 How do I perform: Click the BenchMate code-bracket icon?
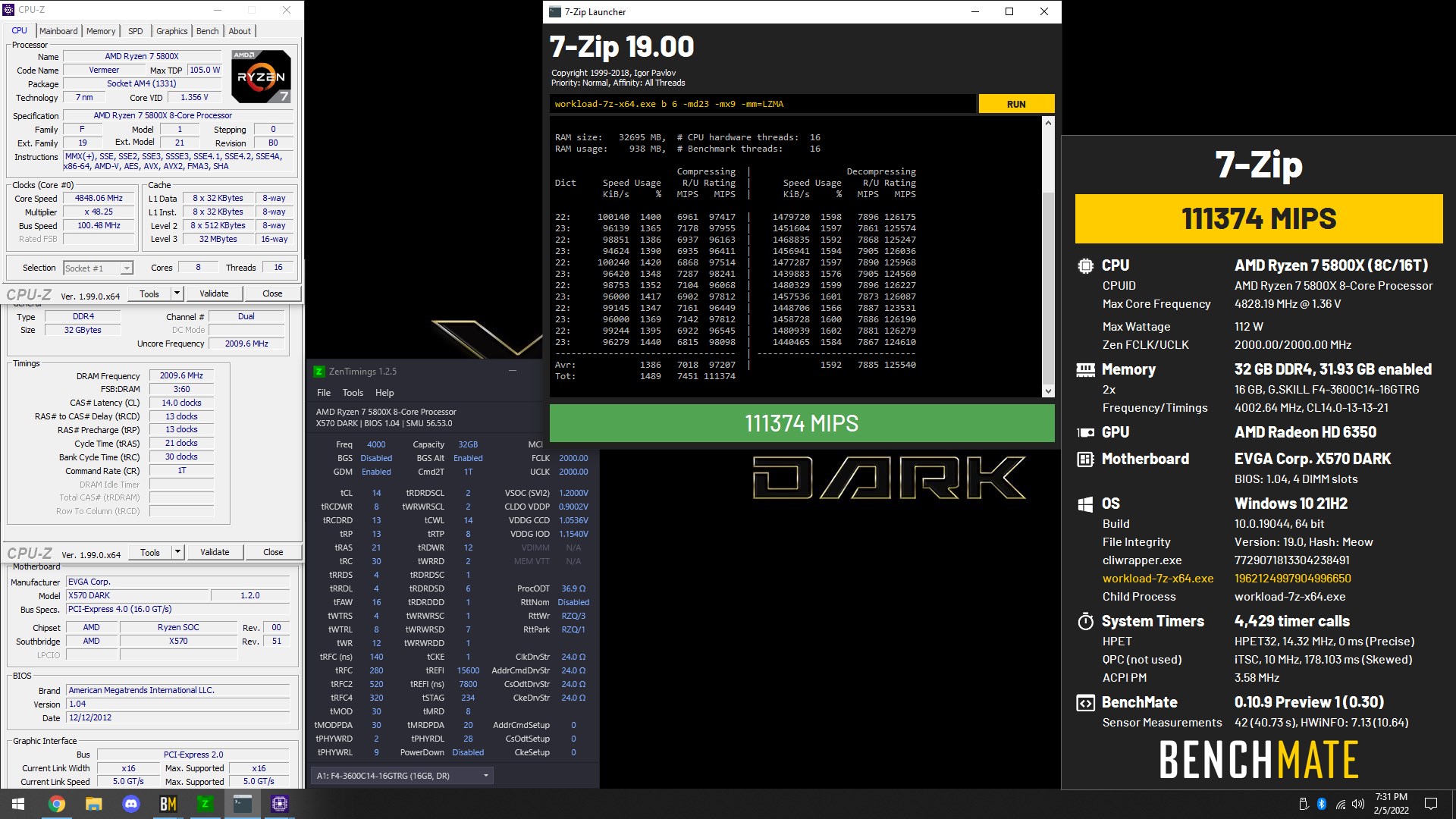(1085, 703)
